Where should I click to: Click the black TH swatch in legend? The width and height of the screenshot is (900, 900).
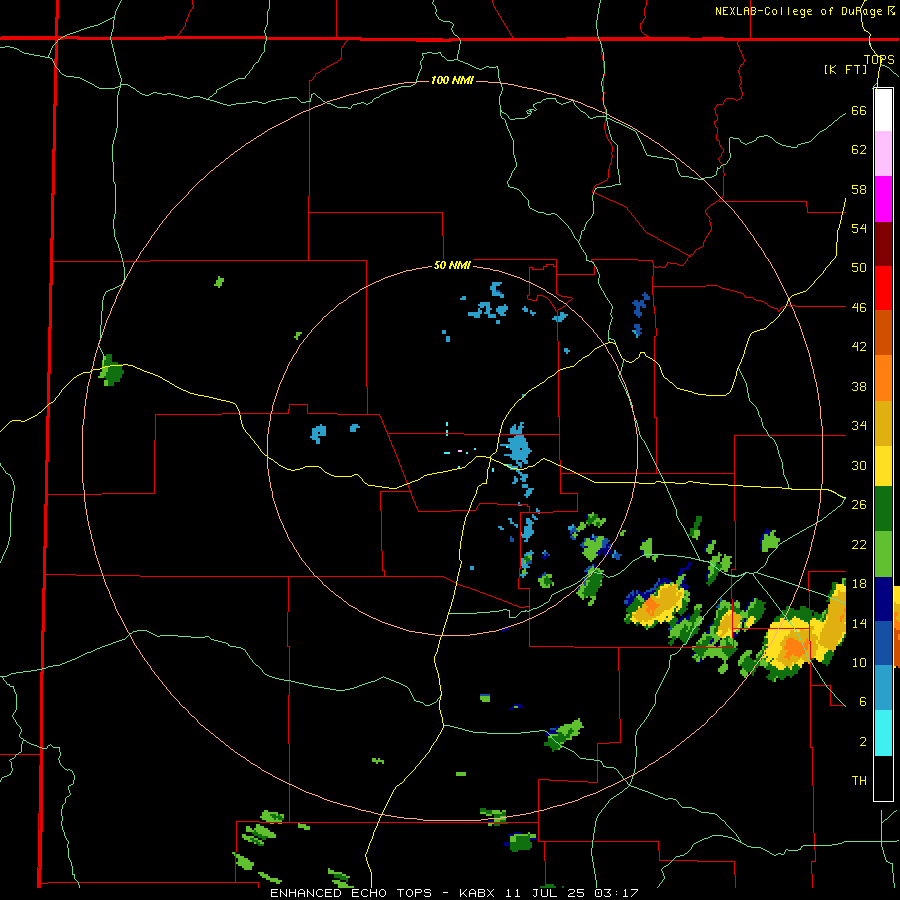coord(883,778)
